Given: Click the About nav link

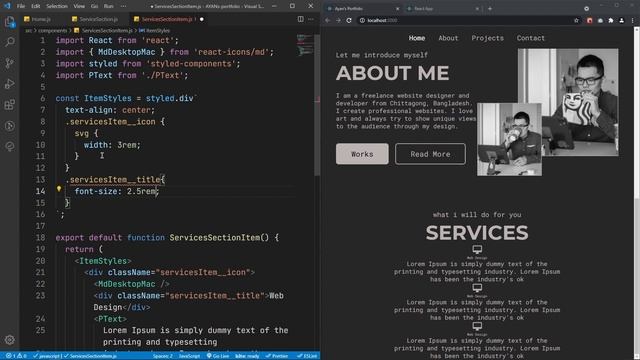Looking at the screenshot, I should (x=448, y=38).
